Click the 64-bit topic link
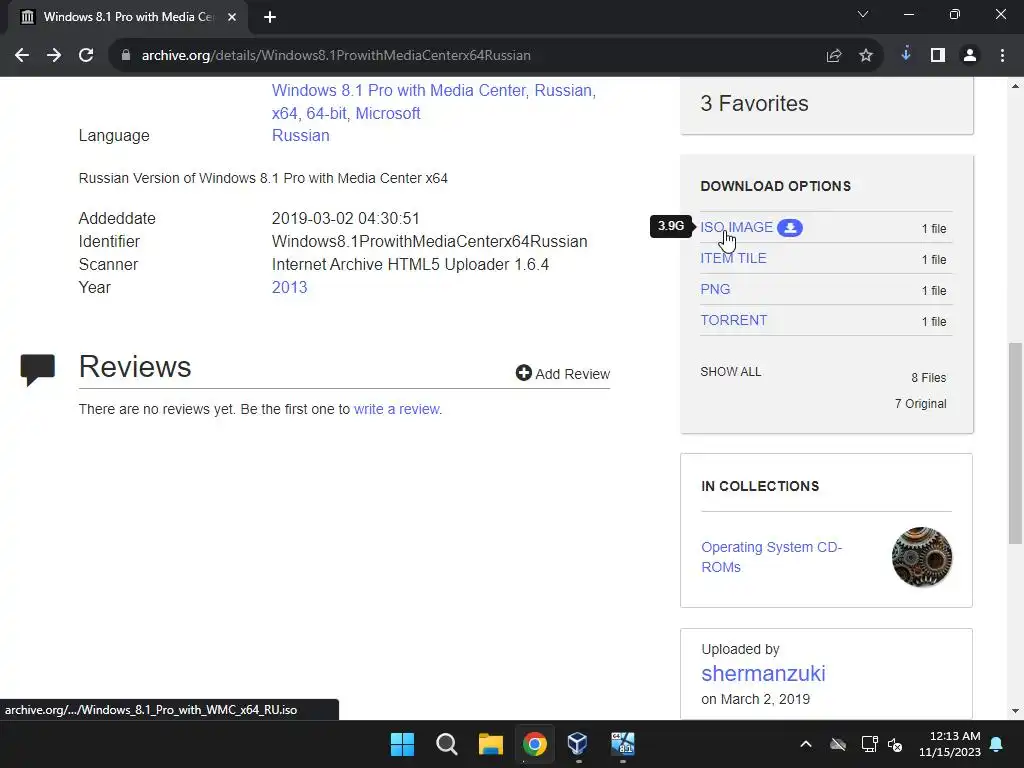The image size is (1024, 768). 327,113
